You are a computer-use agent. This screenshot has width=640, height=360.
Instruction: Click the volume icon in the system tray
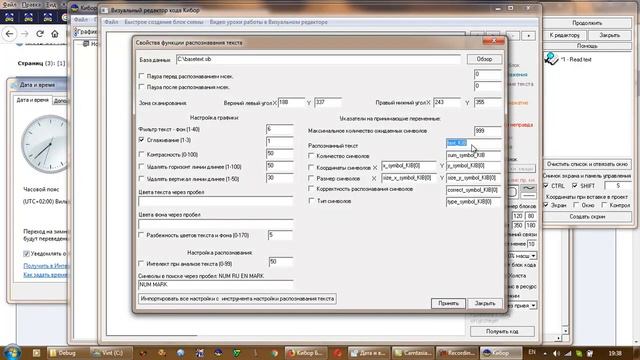click(x=557, y=353)
